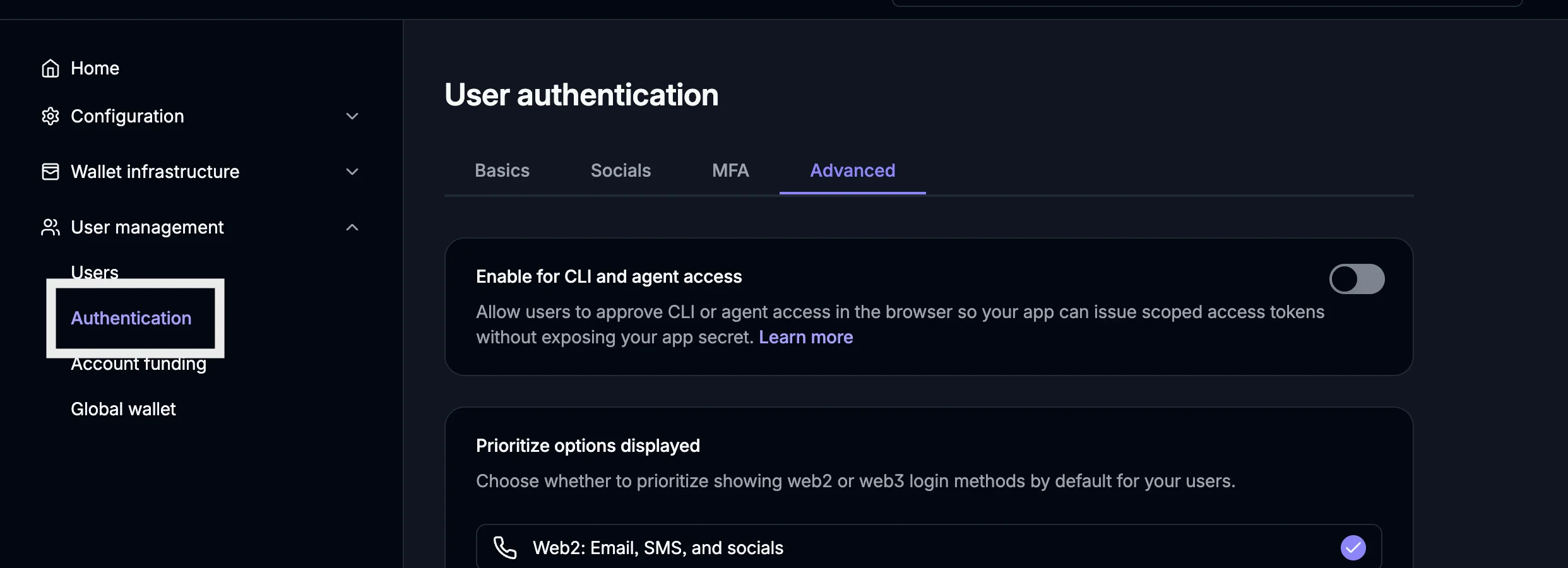
Task: Collapse the User management chevron
Action: point(352,227)
